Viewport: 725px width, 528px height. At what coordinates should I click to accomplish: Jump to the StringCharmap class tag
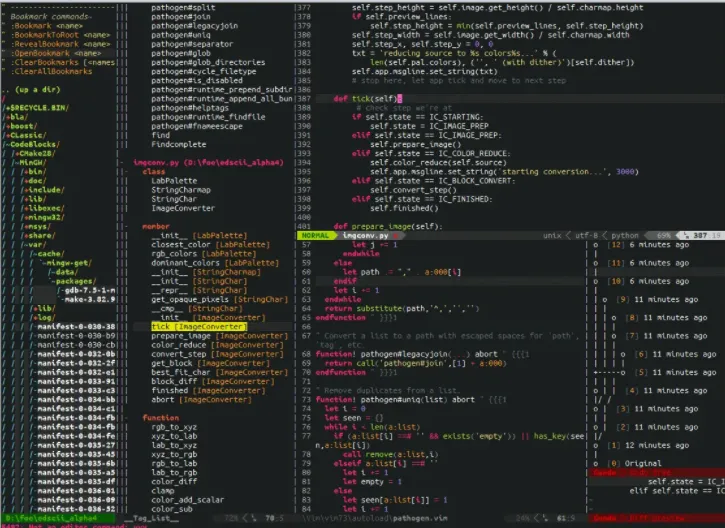[181, 190]
